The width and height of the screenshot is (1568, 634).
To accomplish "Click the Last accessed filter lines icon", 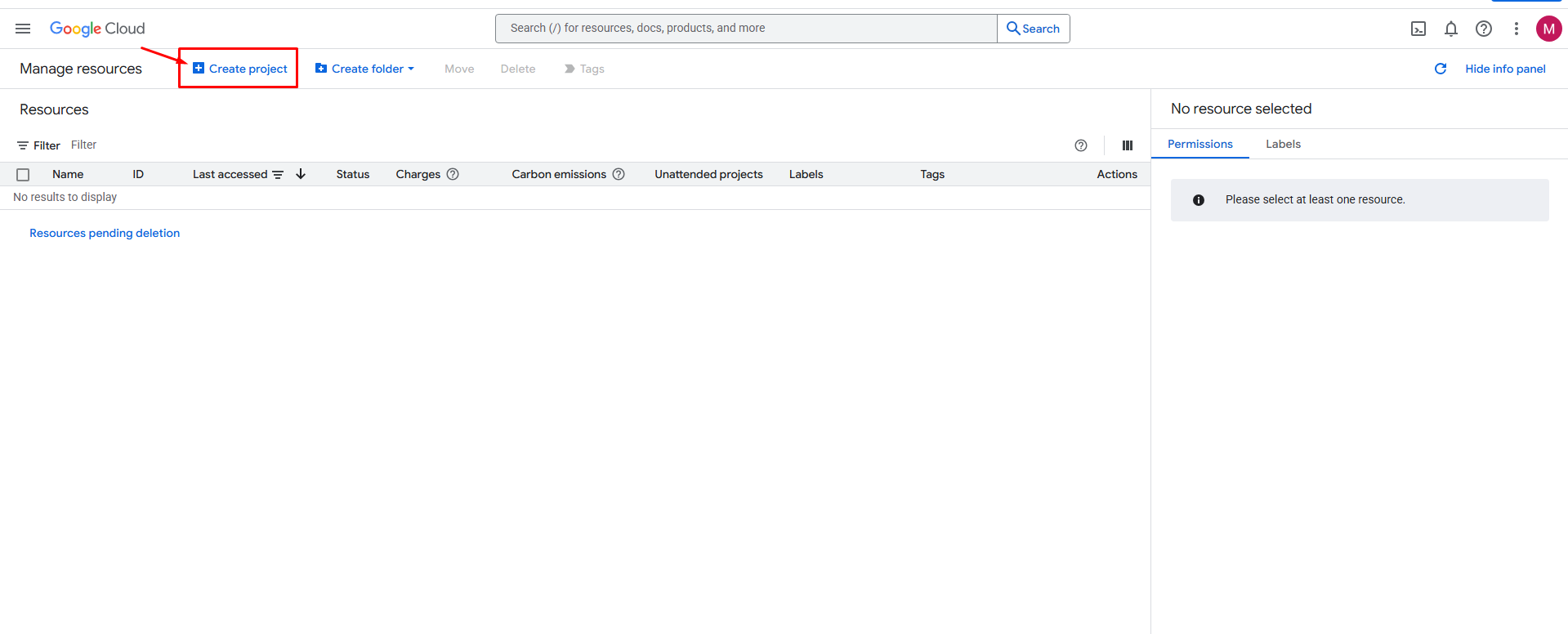I will click(x=278, y=175).
